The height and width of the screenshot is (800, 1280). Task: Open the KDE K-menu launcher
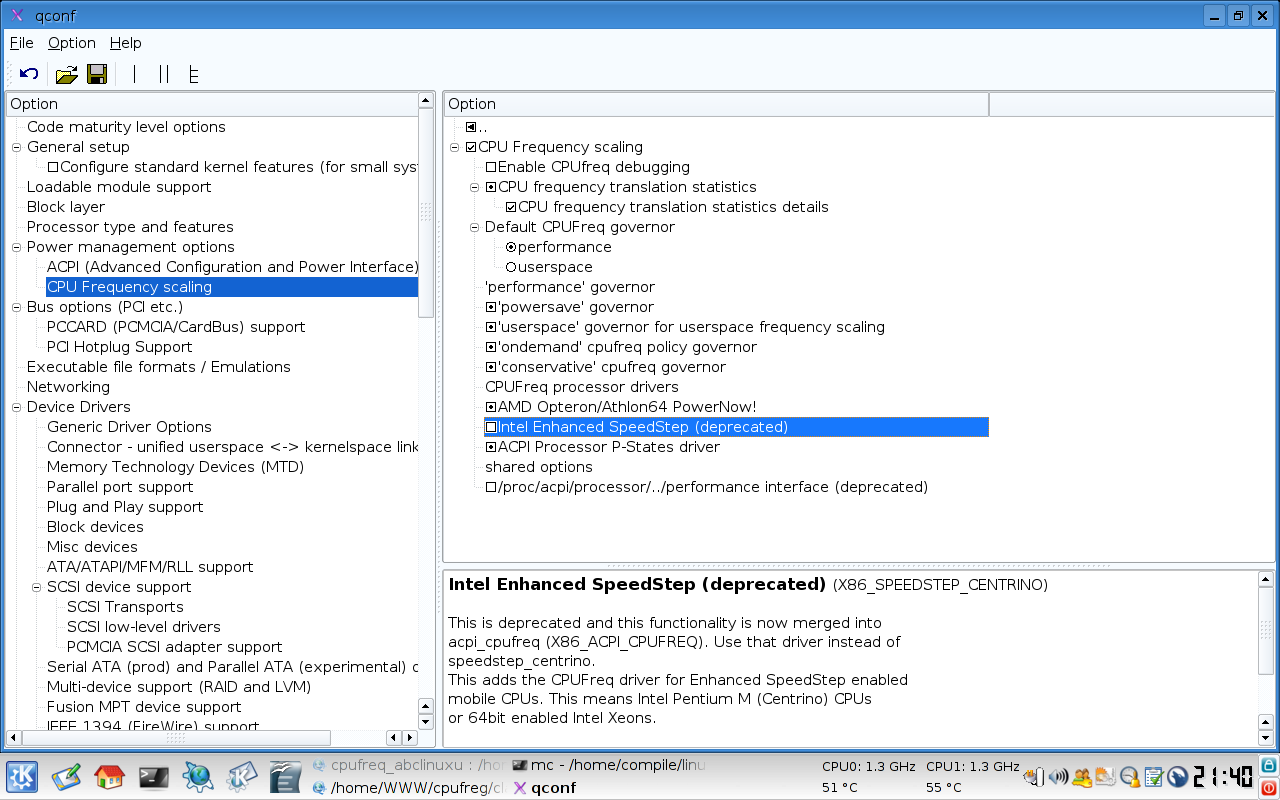tap(22, 777)
